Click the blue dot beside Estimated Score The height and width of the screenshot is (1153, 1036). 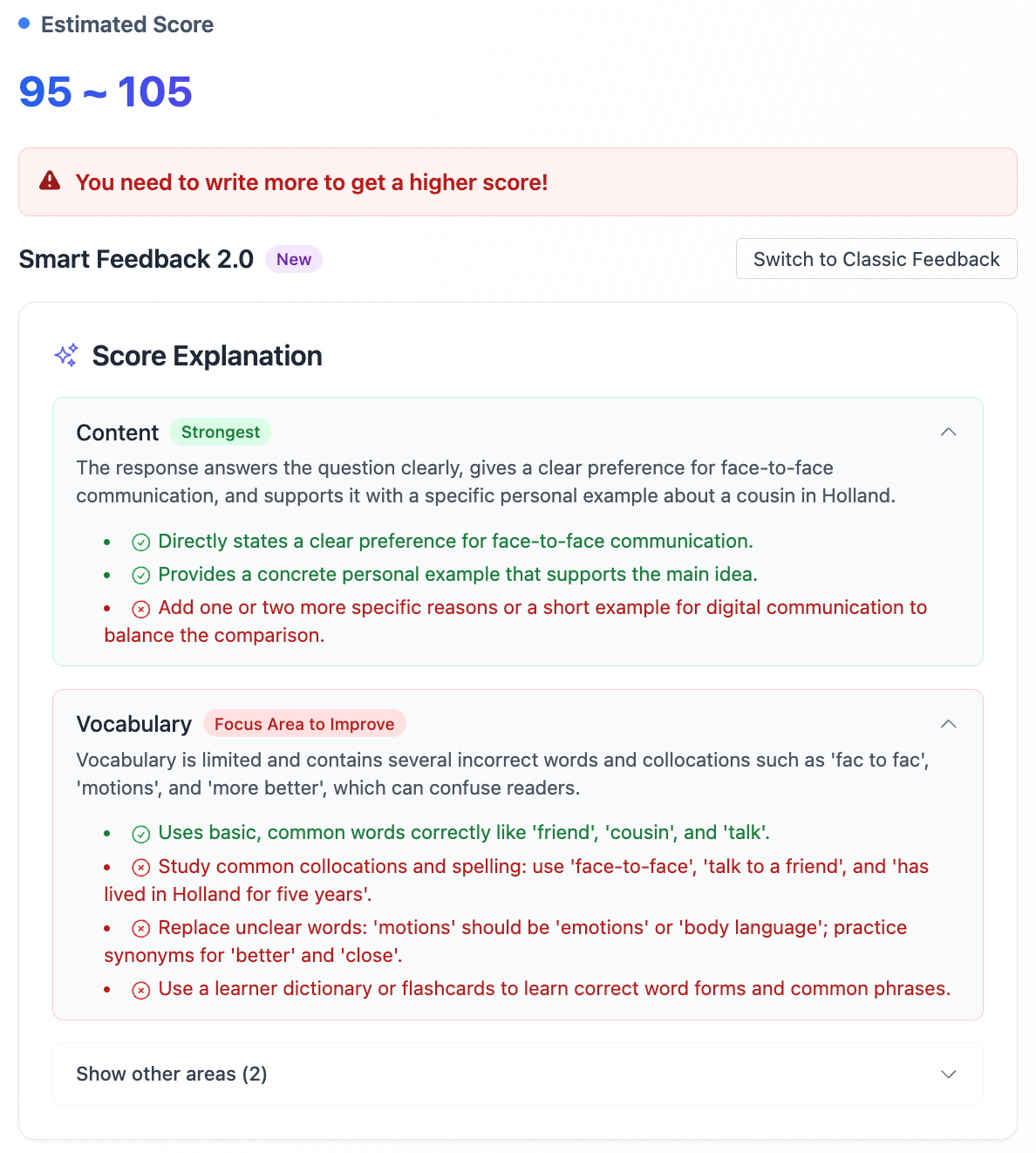24,24
